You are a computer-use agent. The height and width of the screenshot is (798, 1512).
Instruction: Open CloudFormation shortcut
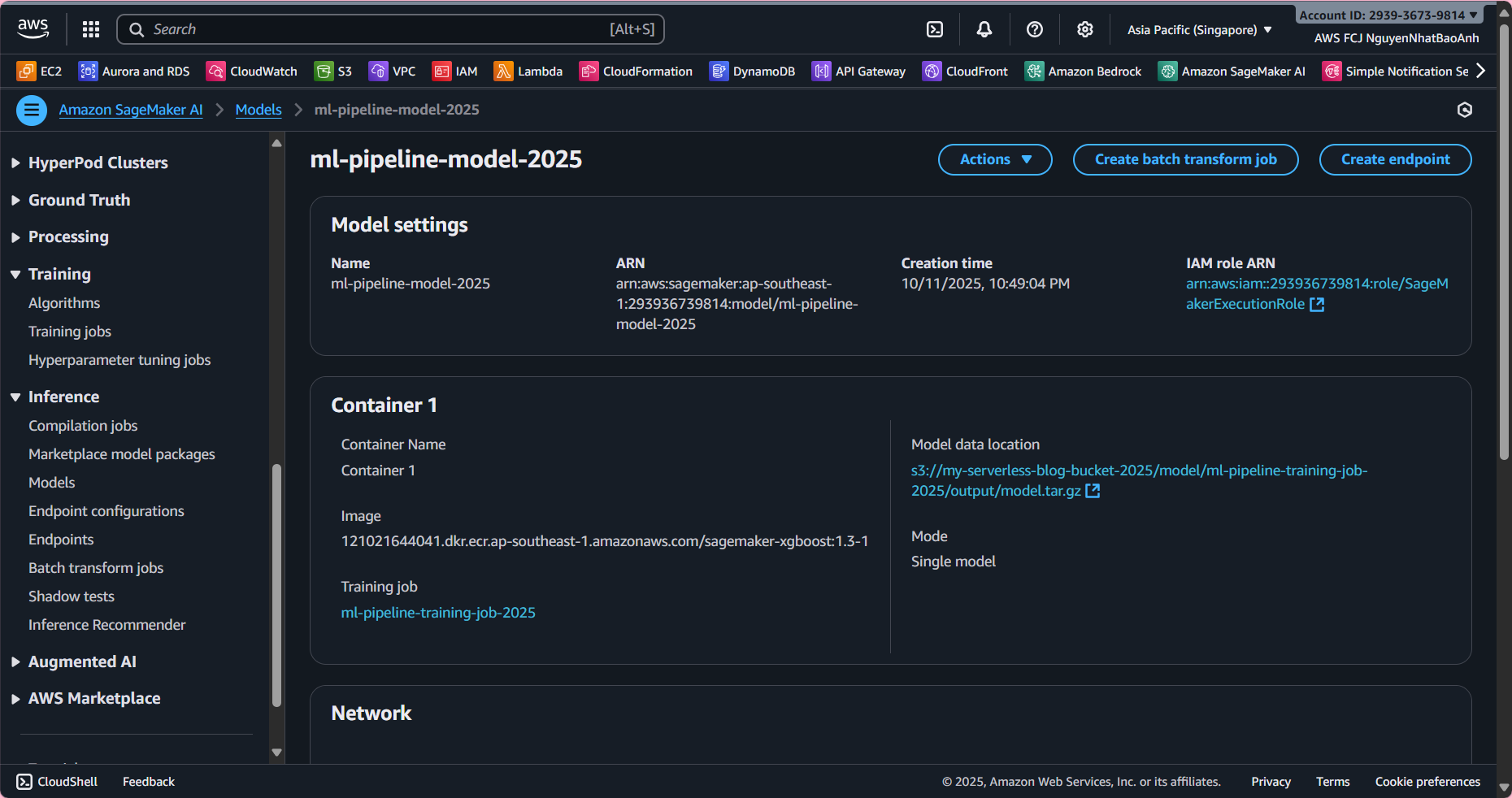[x=636, y=72]
